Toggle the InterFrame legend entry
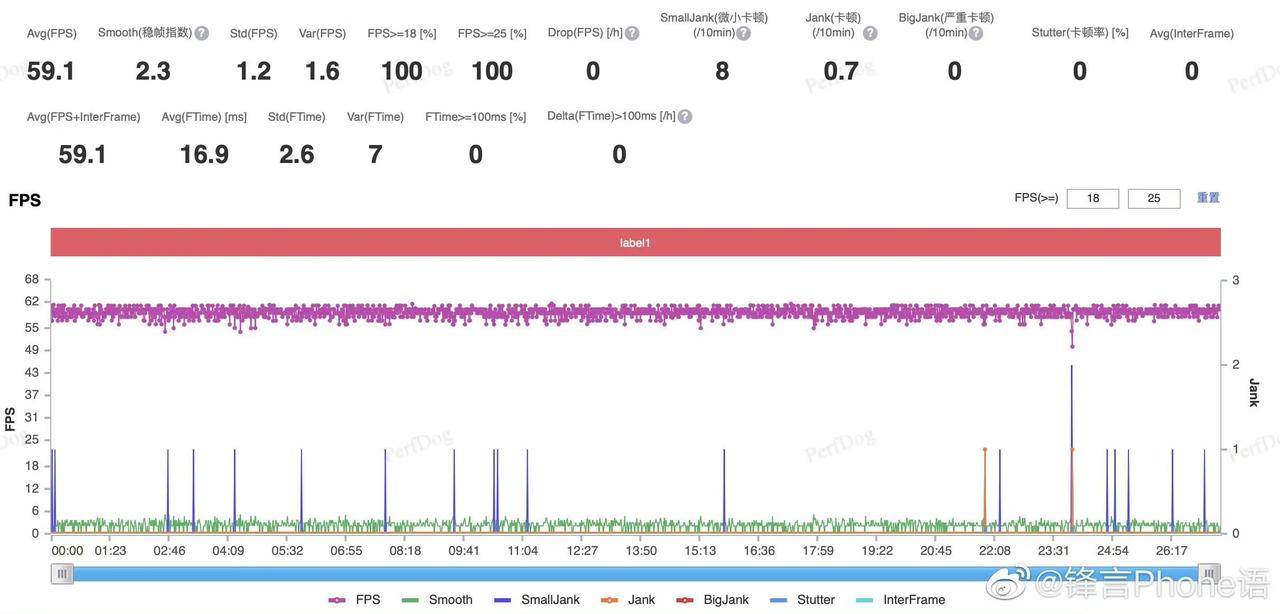1280x614 pixels. (900, 600)
